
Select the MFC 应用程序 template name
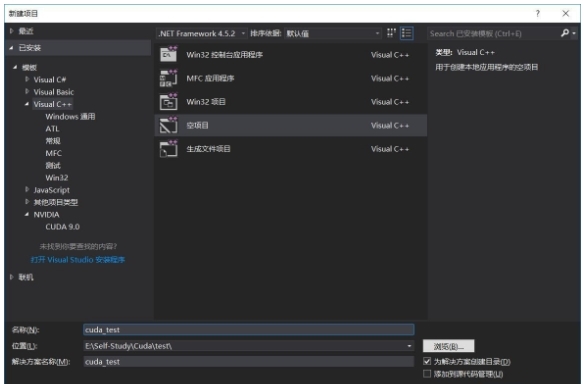click(210, 78)
